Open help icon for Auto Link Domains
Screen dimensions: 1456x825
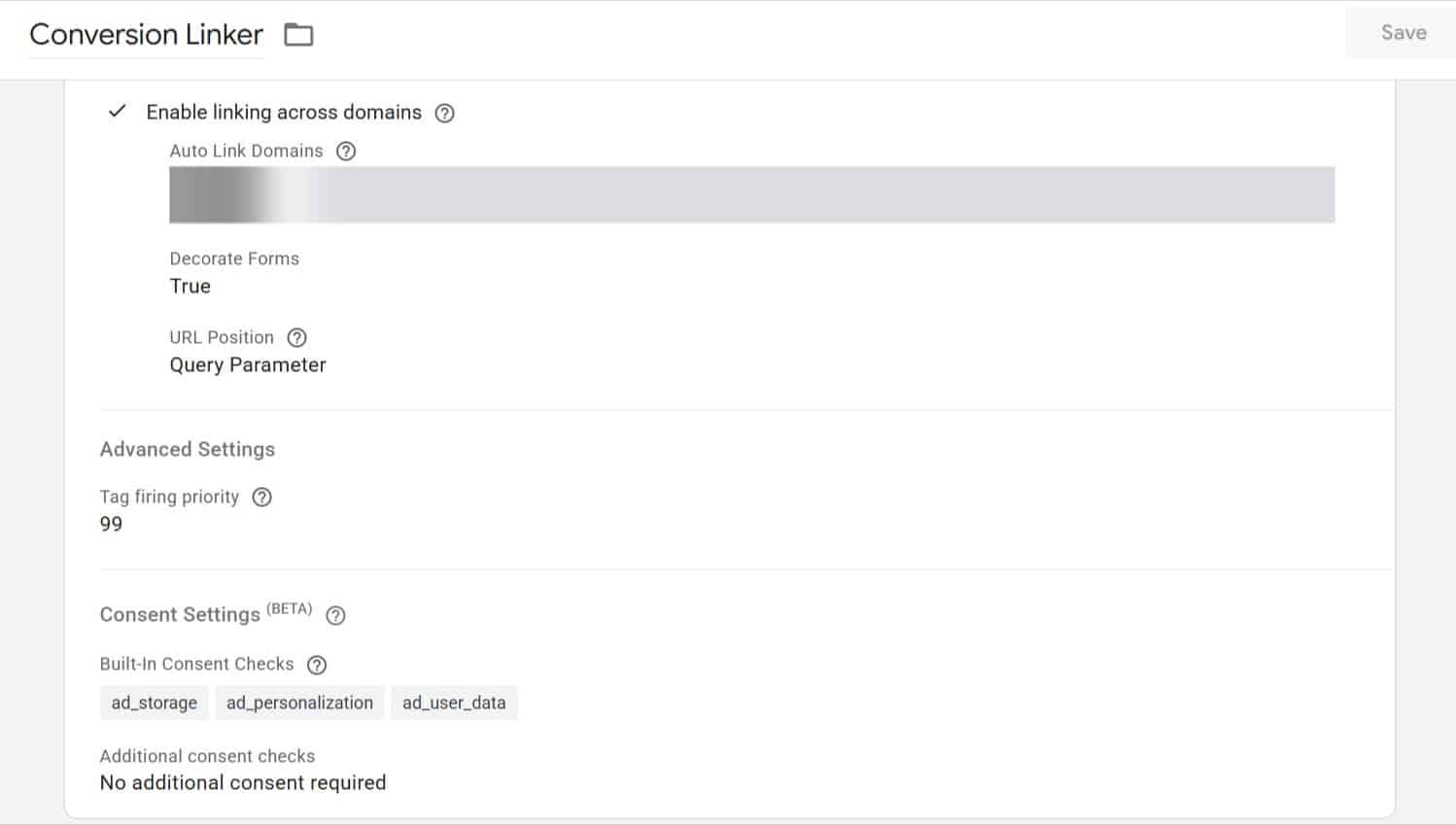[346, 152]
